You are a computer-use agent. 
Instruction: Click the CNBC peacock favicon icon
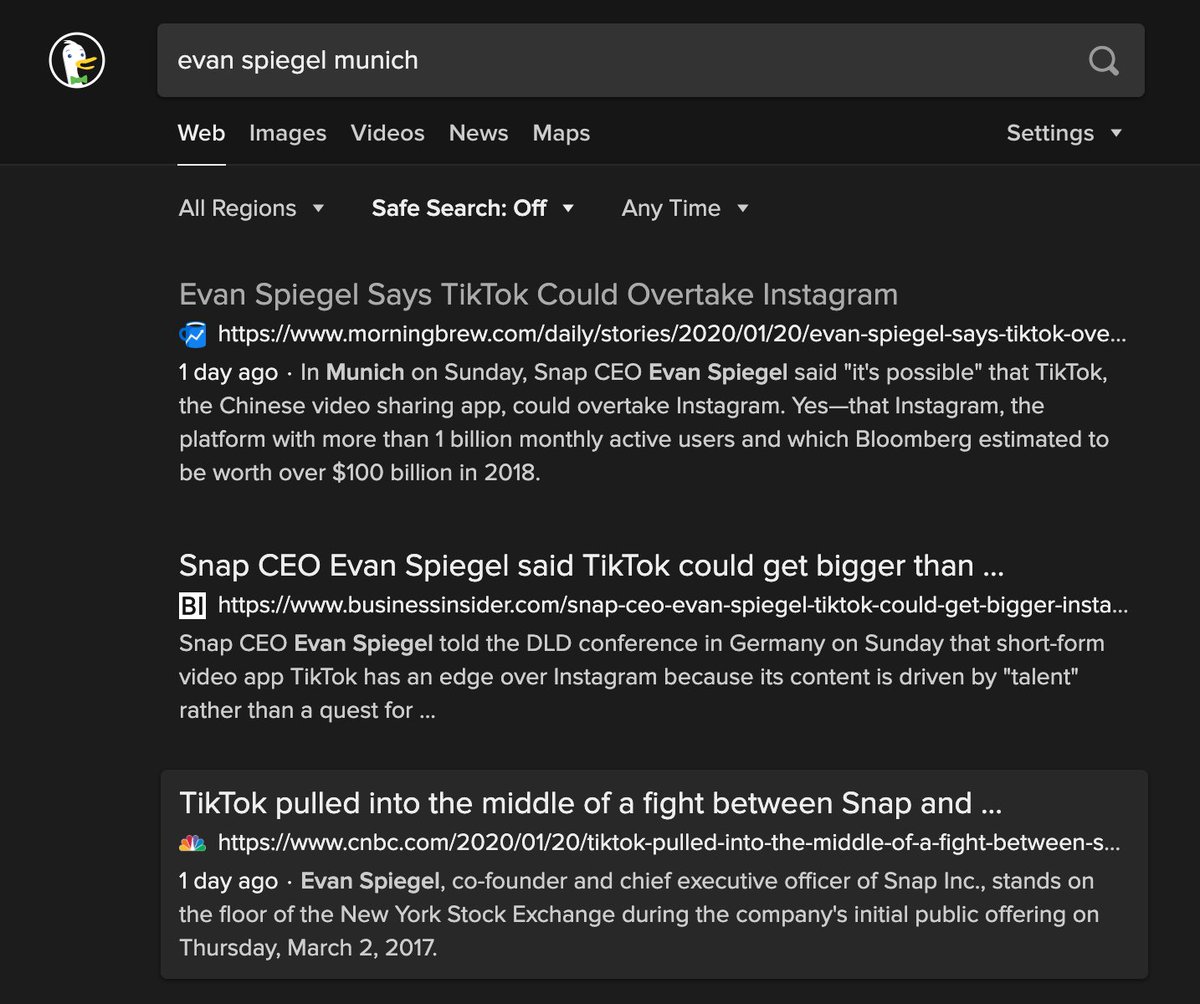pyautogui.click(x=192, y=843)
